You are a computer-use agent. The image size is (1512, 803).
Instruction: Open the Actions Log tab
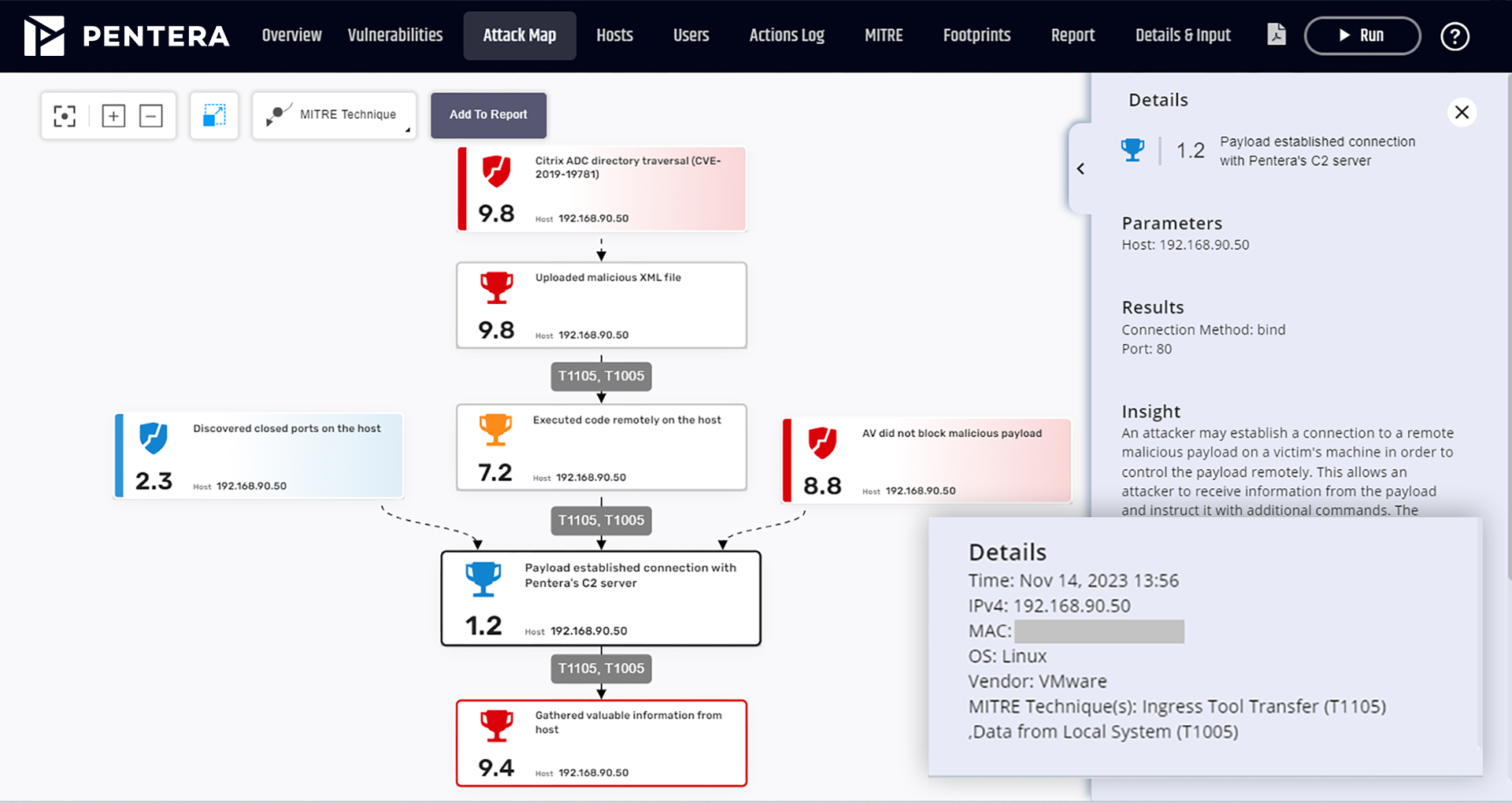point(786,35)
